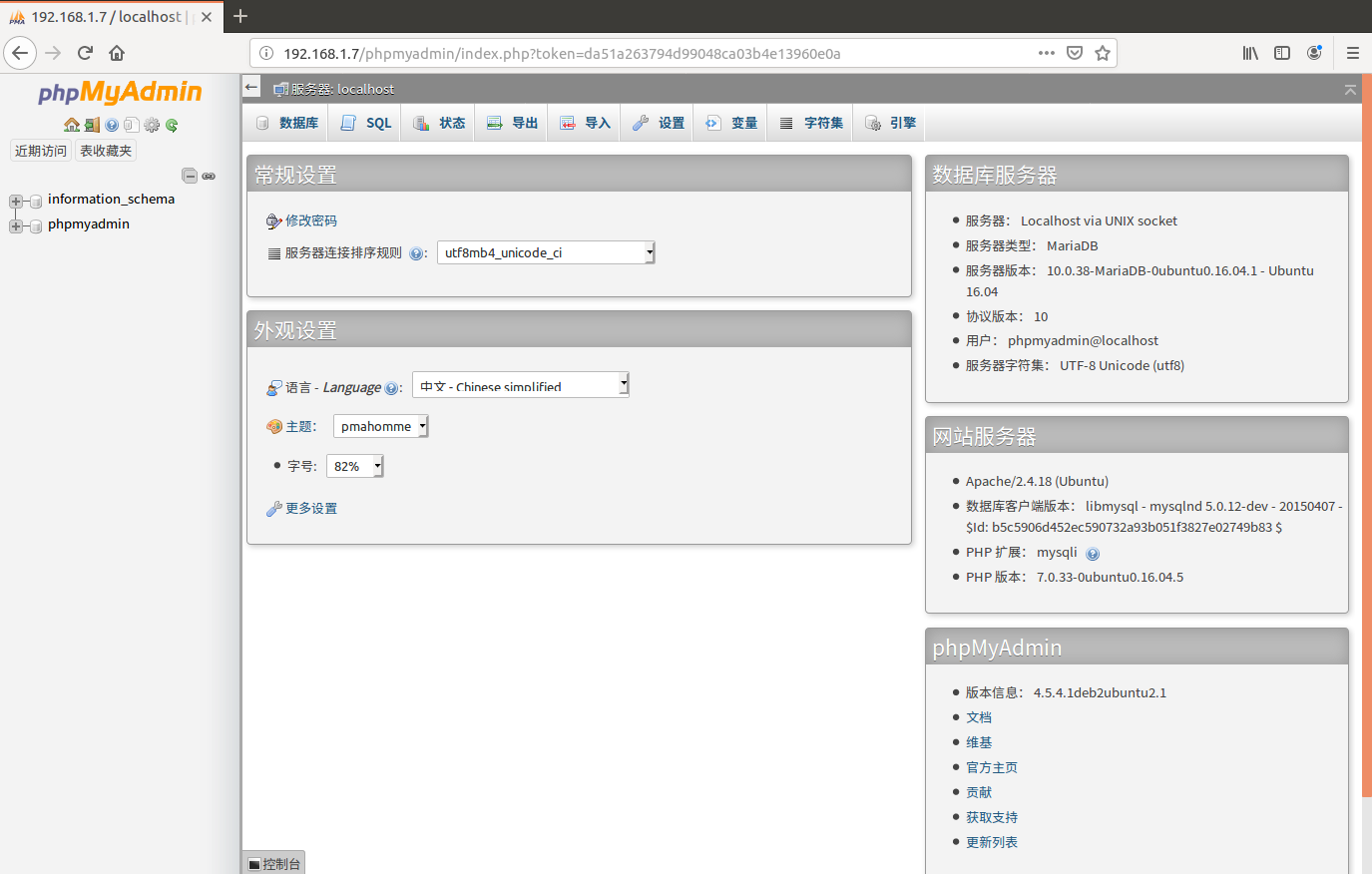Open the Firefox hamburger menu
Viewport: 1372px width, 874px height.
(x=1353, y=53)
